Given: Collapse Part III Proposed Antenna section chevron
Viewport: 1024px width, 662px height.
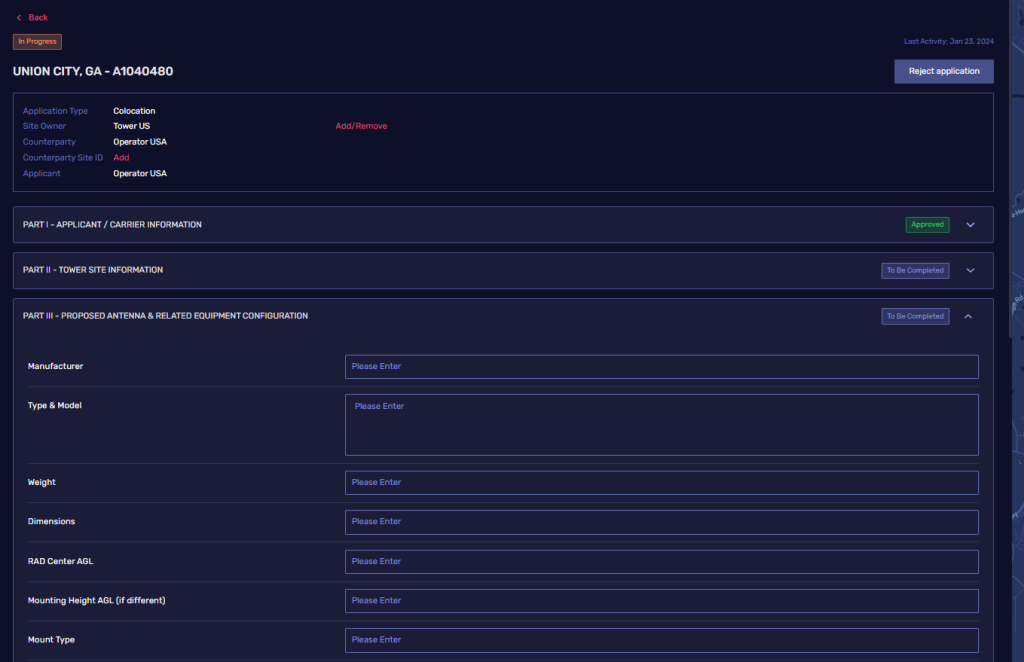Looking at the screenshot, I should (x=968, y=317).
